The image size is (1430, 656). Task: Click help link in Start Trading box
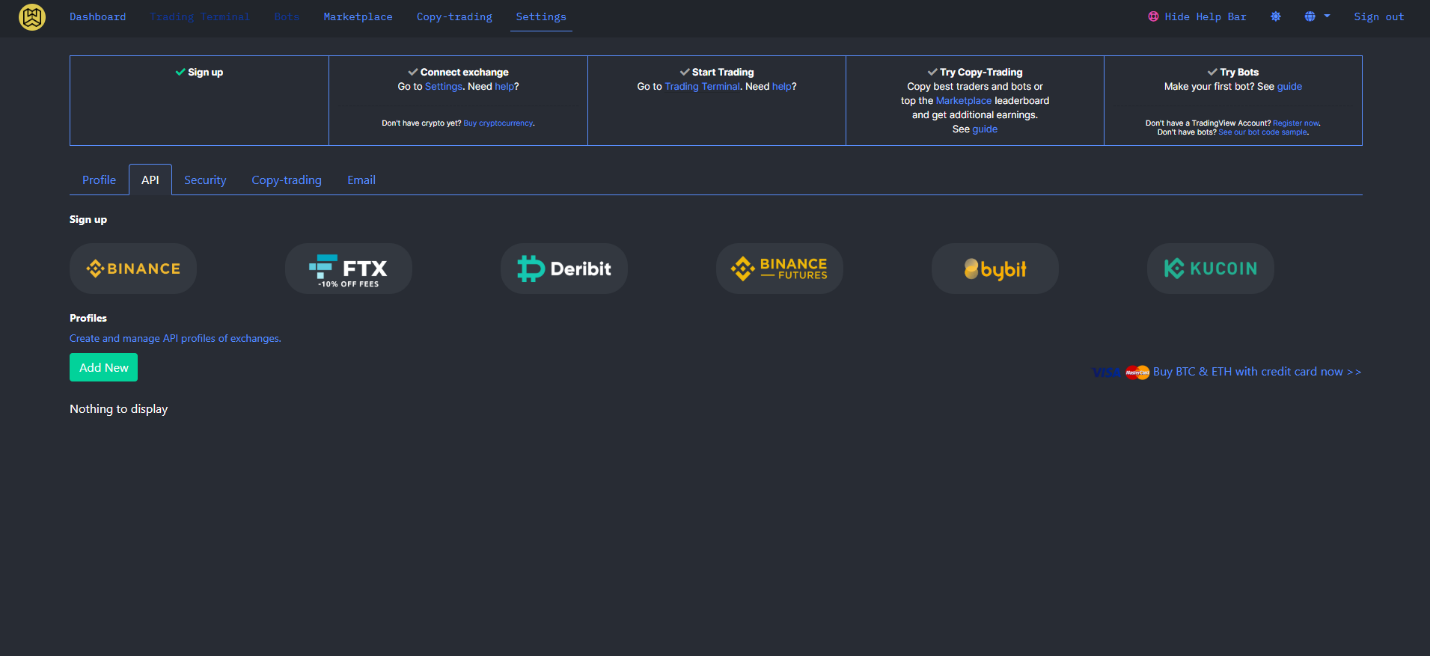tap(782, 86)
